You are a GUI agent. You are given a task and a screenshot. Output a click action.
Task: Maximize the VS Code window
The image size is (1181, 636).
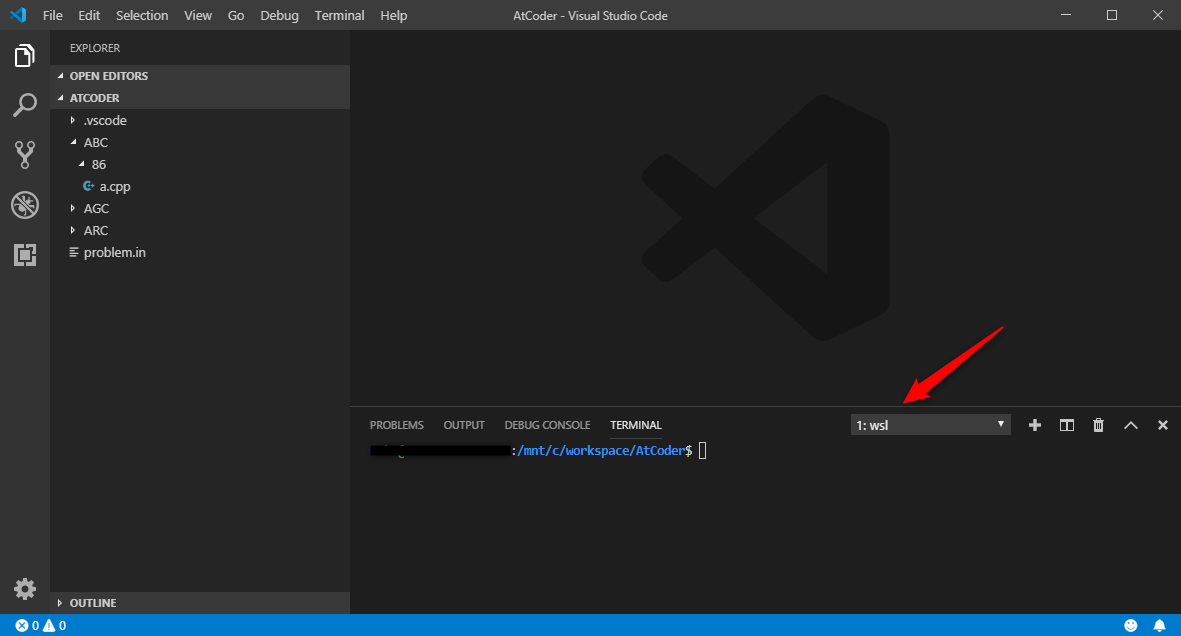coord(1112,15)
